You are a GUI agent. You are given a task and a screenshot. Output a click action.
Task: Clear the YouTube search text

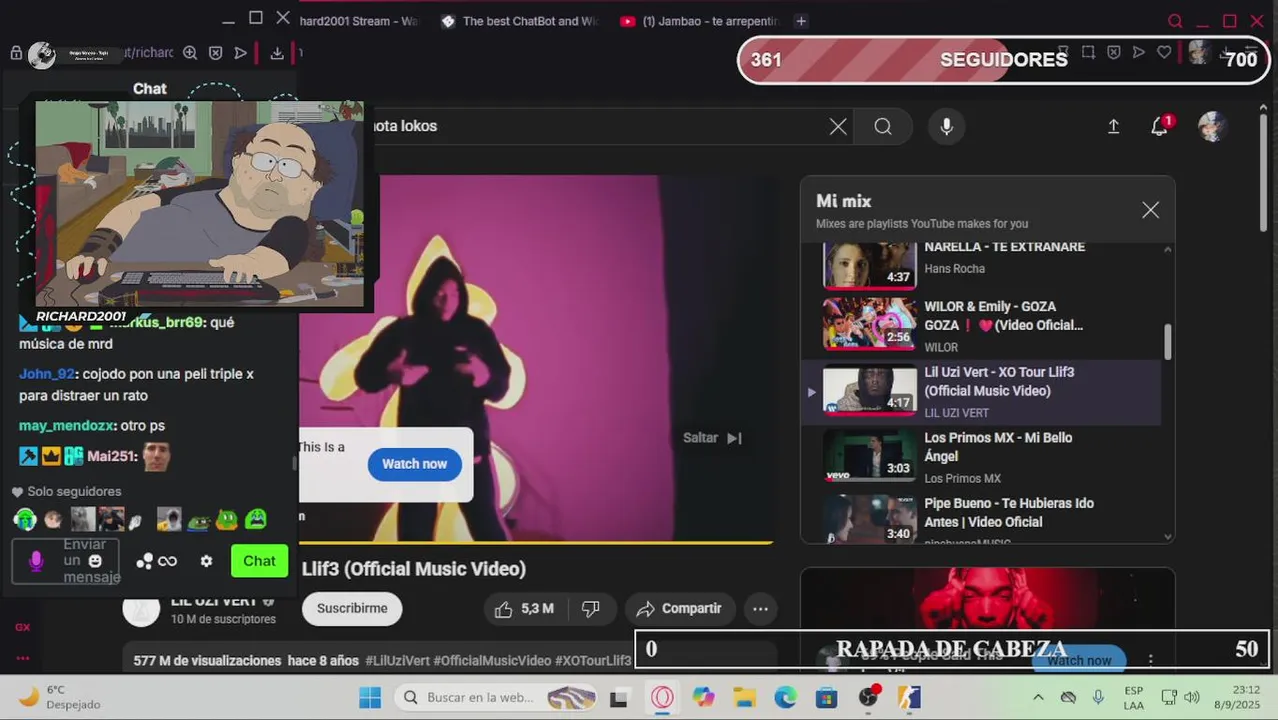[838, 126]
